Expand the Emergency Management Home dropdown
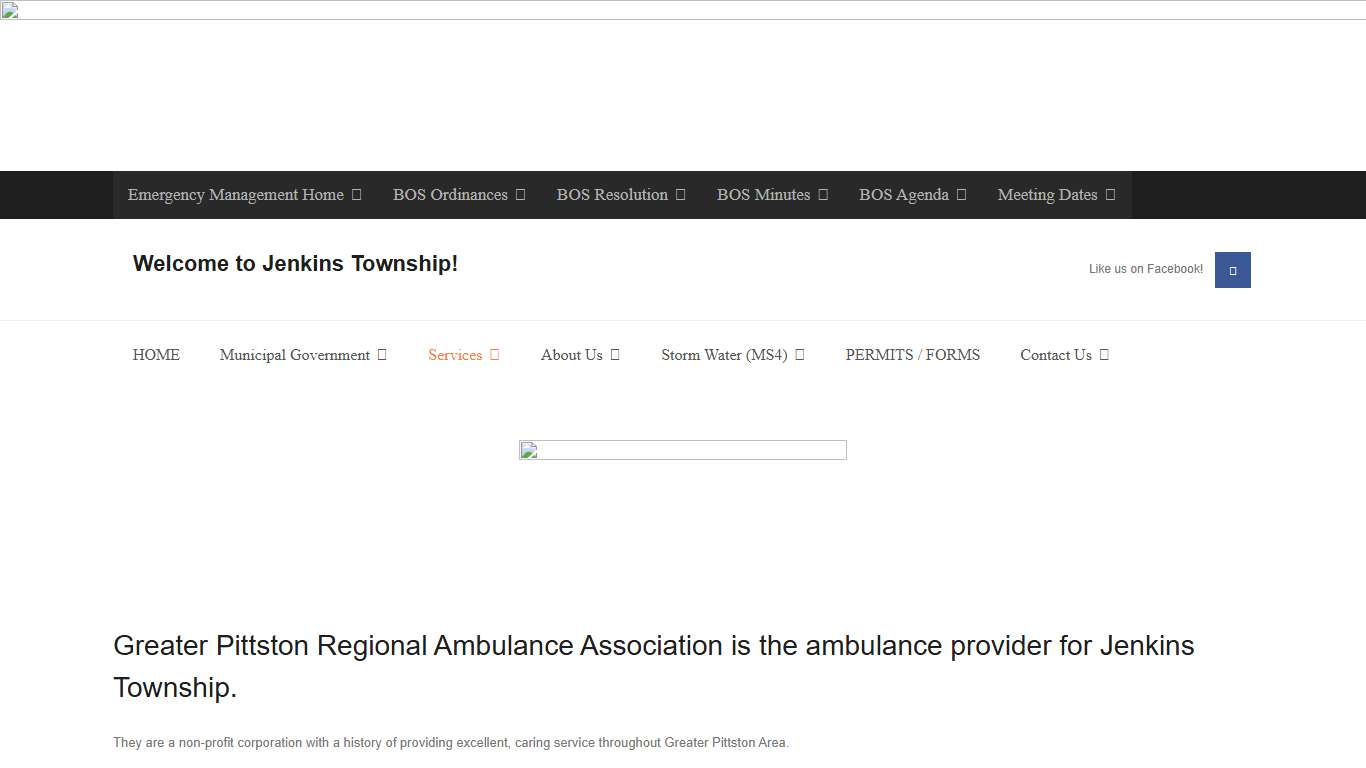 pyautogui.click(x=243, y=195)
